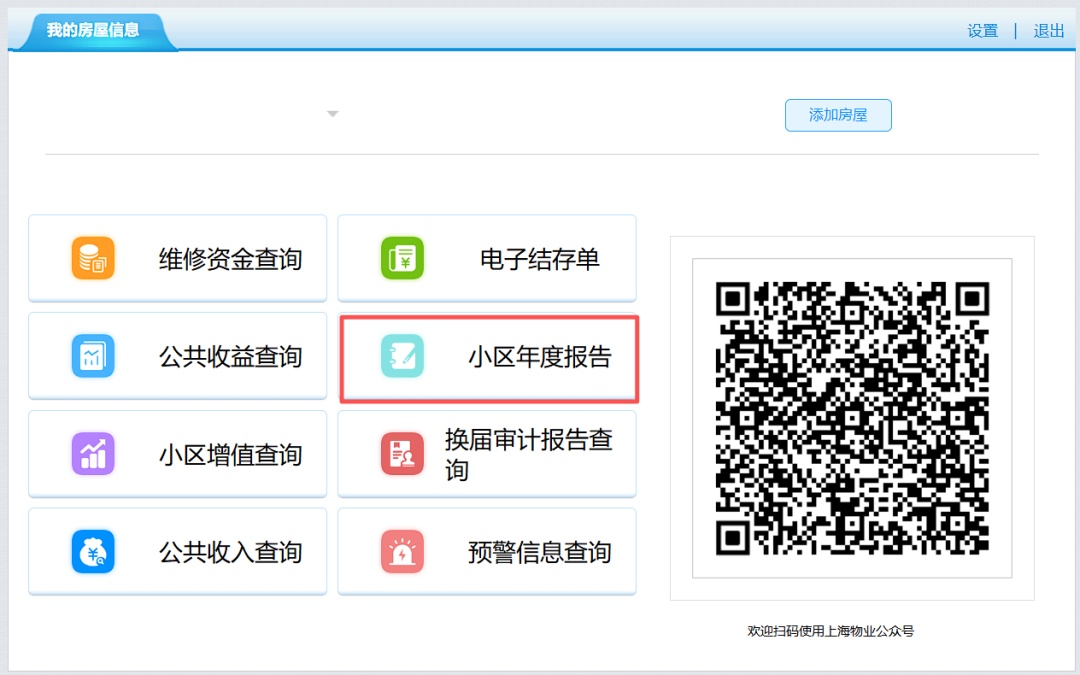The width and height of the screenshot is (1080, 675).
Task: Click the orange coins icon for 维修资金查询
Action: pos(93,259)
